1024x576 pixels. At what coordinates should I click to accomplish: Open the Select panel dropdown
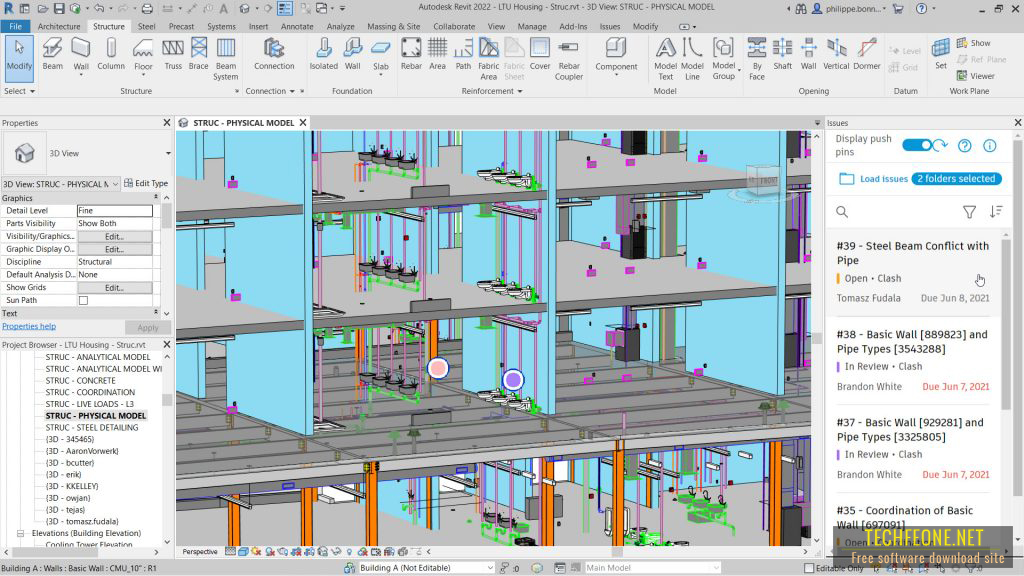pyautogui.click(x=20, y=91)
